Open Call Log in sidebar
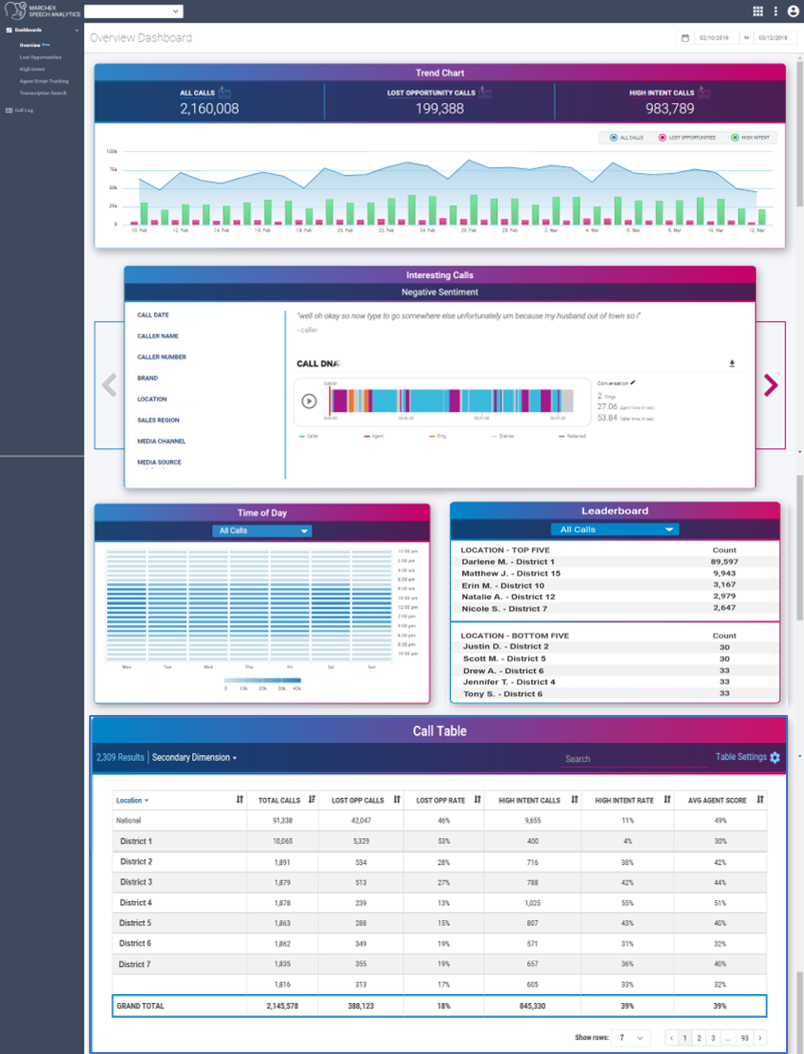Screen dimensions: 804x1054 pyautogui.click(x=24, y=110)
